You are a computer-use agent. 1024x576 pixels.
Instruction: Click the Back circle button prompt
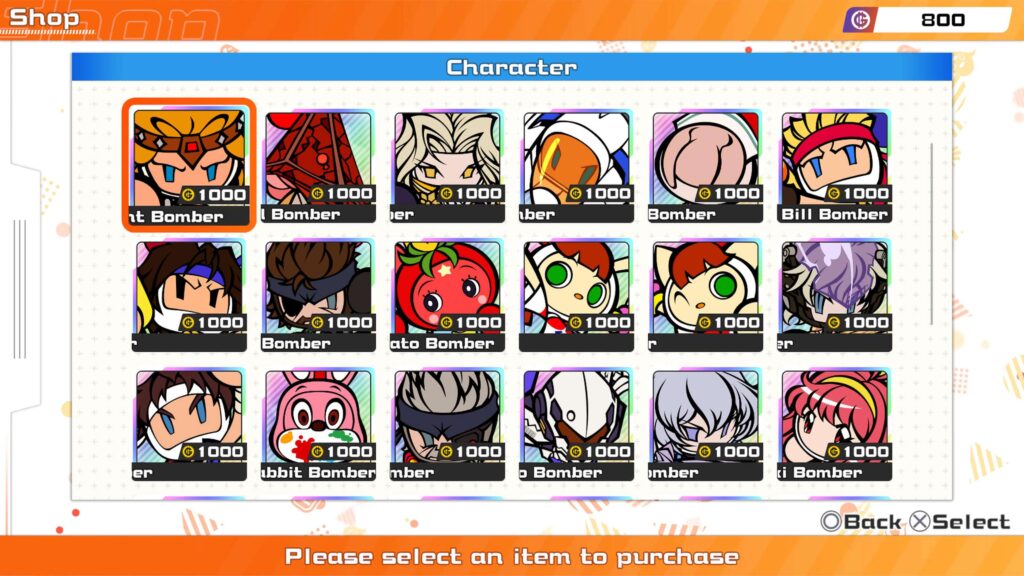point(861,522)
